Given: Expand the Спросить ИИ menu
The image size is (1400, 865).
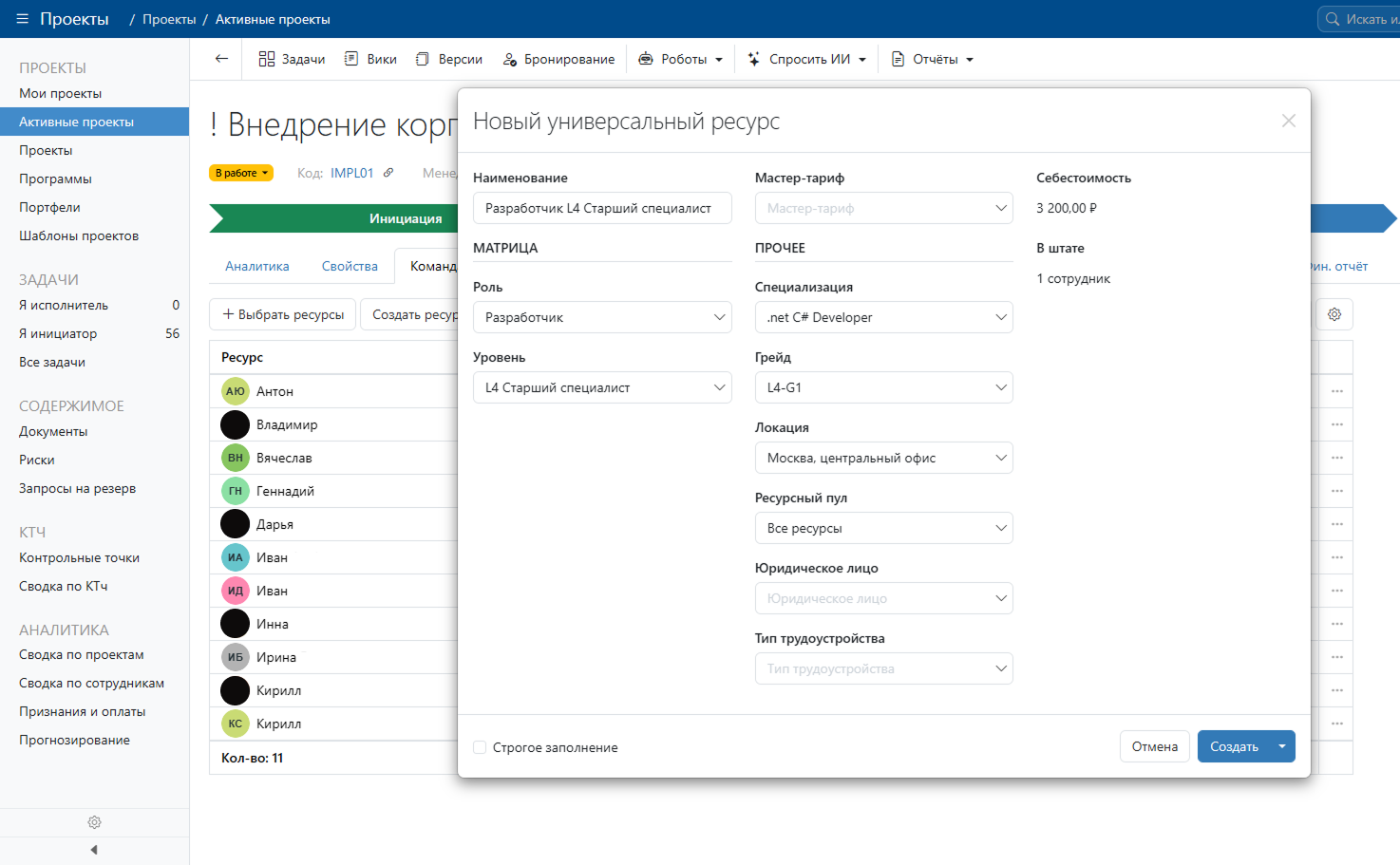Looking at the screenshot, I should click(807, 59).
